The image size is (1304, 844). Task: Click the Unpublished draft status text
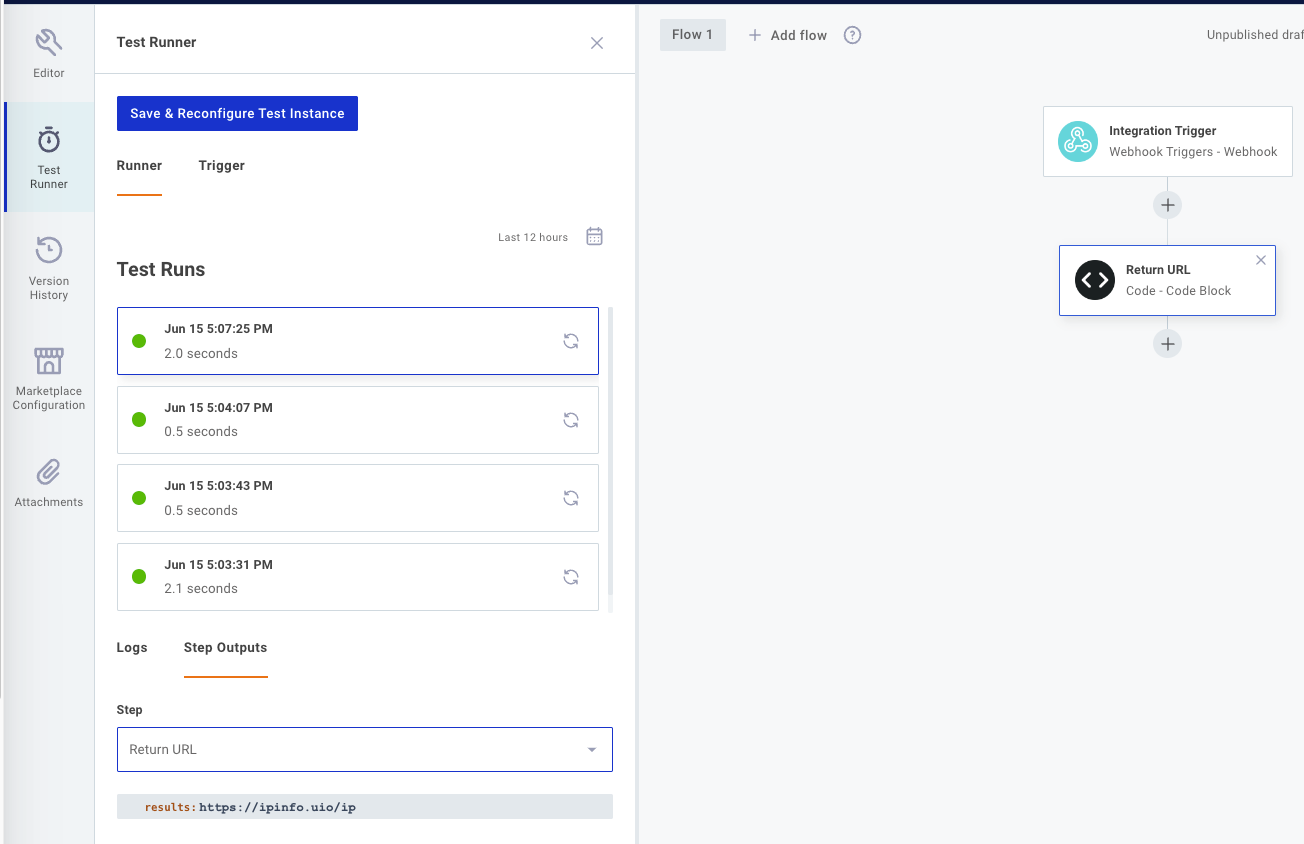pyautogui.click(x=1255, y=35)
